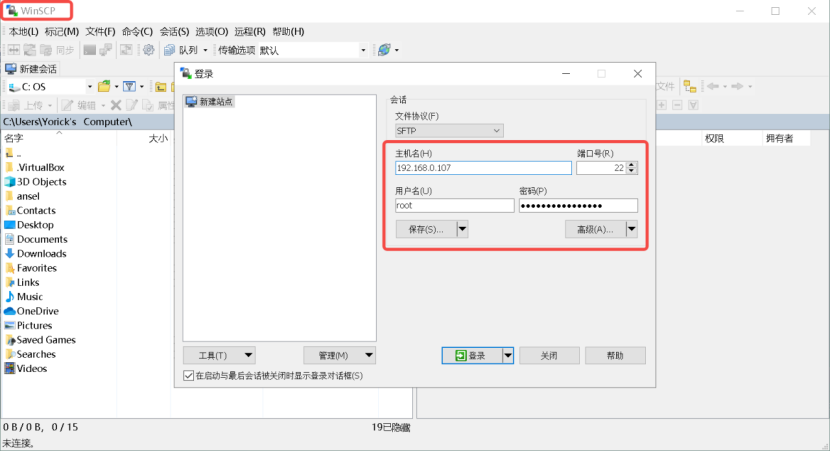Image resolution: width=830 pixels, height=451 pixels.
Task: Click the remote panel back arrow
Action: pos(713,86)
